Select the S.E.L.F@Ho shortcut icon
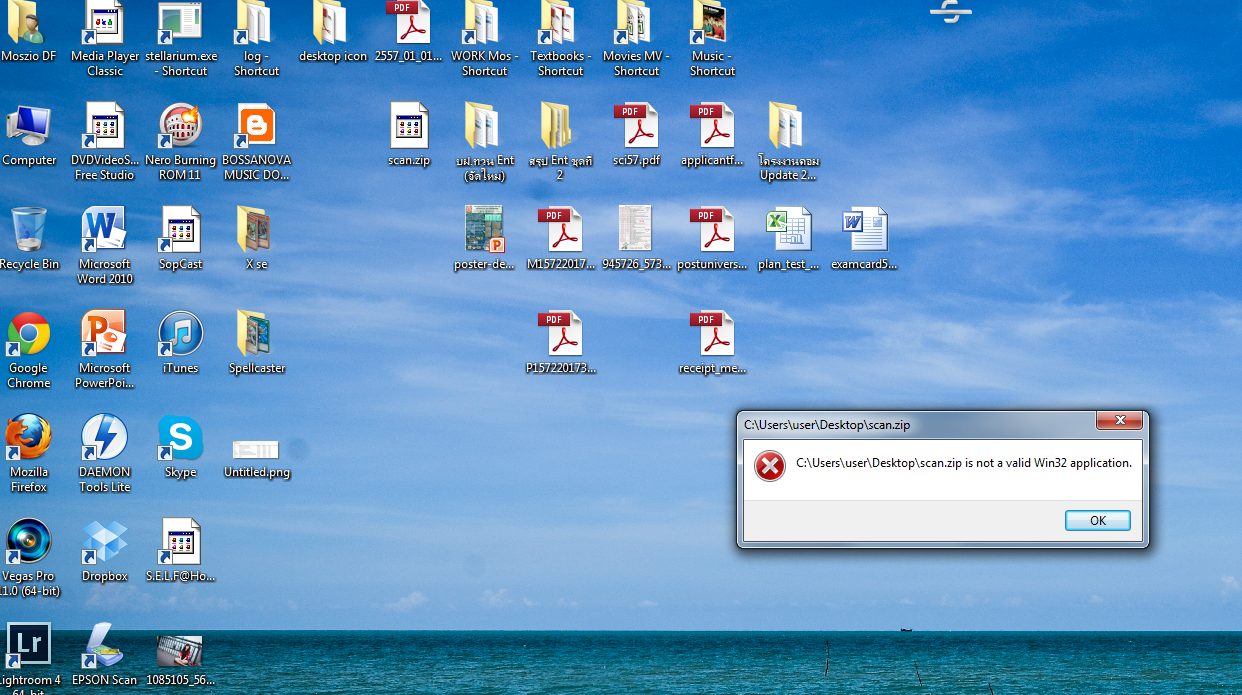 [181, 542]
